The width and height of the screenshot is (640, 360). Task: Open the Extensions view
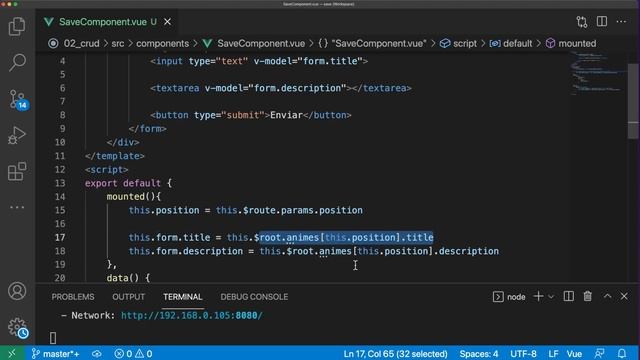pyautogui.click(x=17, y=171)
